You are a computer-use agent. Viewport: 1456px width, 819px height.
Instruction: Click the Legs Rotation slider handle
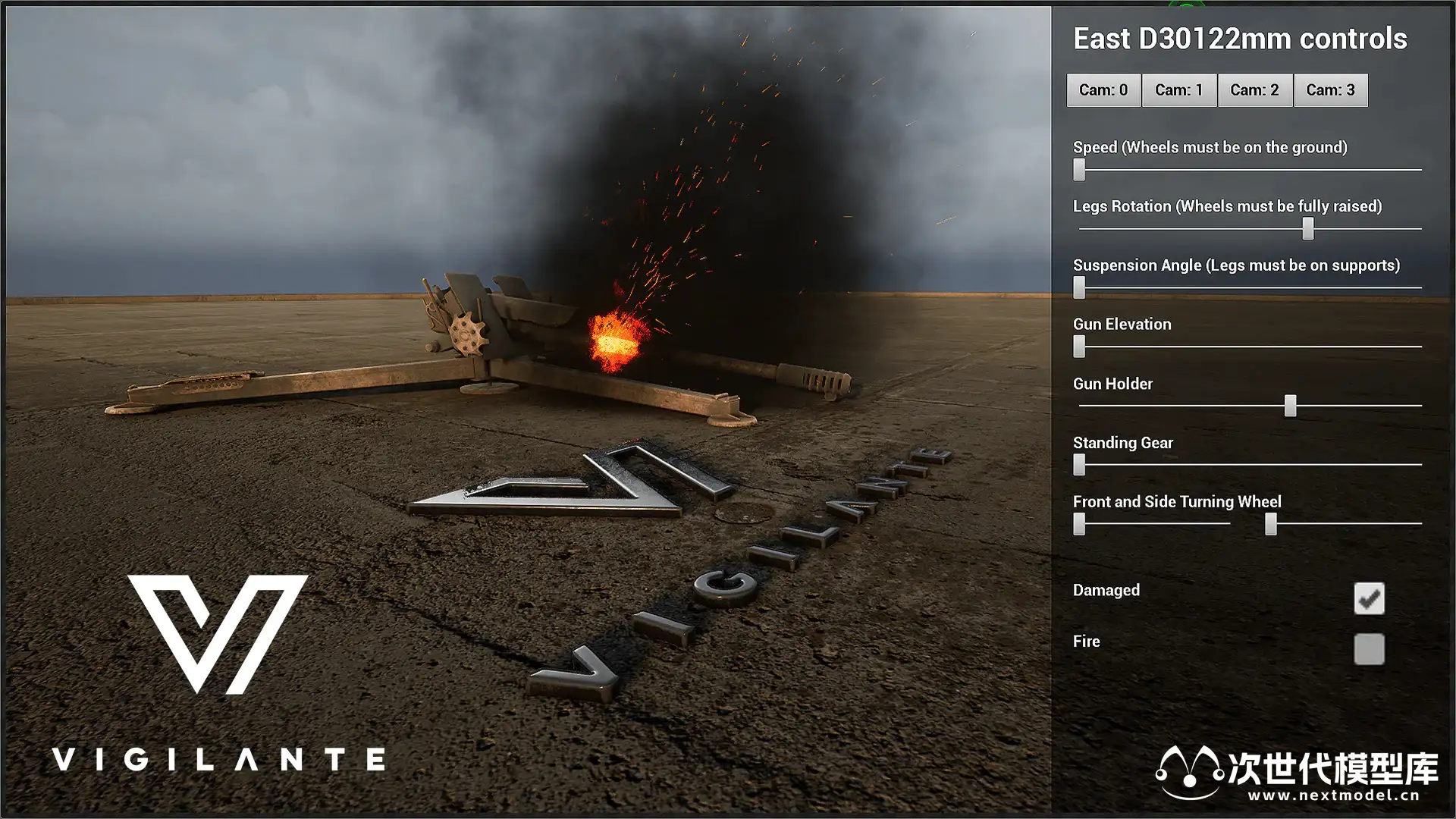(x=1307, y=228)
